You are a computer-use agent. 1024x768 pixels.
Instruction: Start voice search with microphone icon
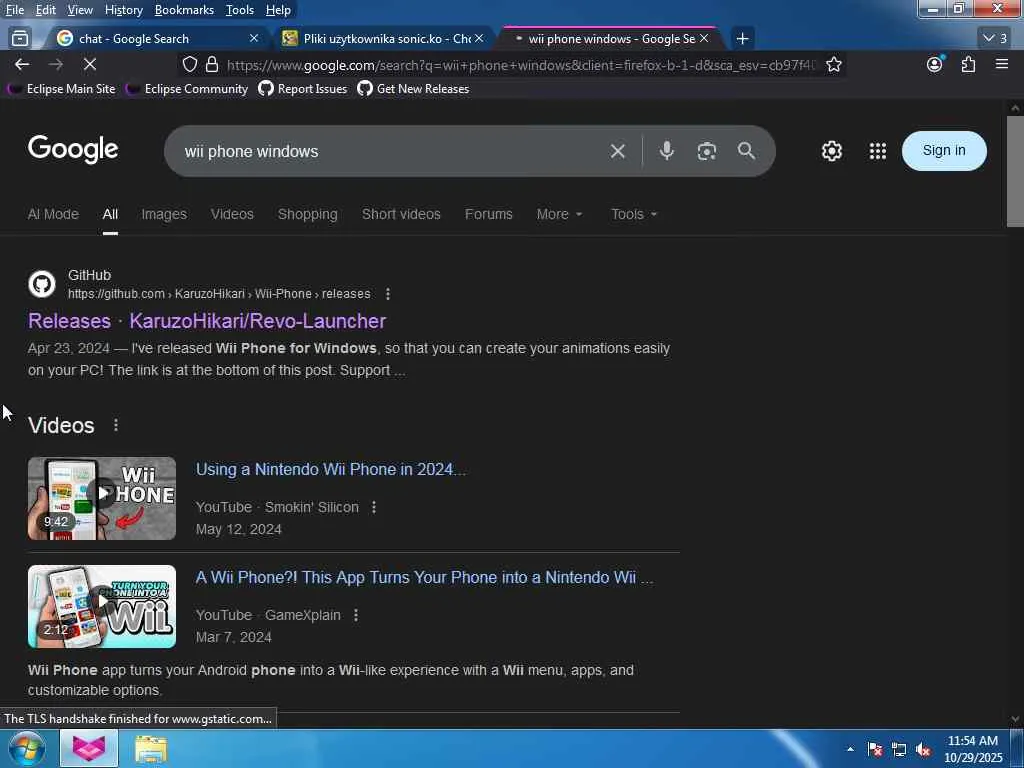click(x=666, y=151)
